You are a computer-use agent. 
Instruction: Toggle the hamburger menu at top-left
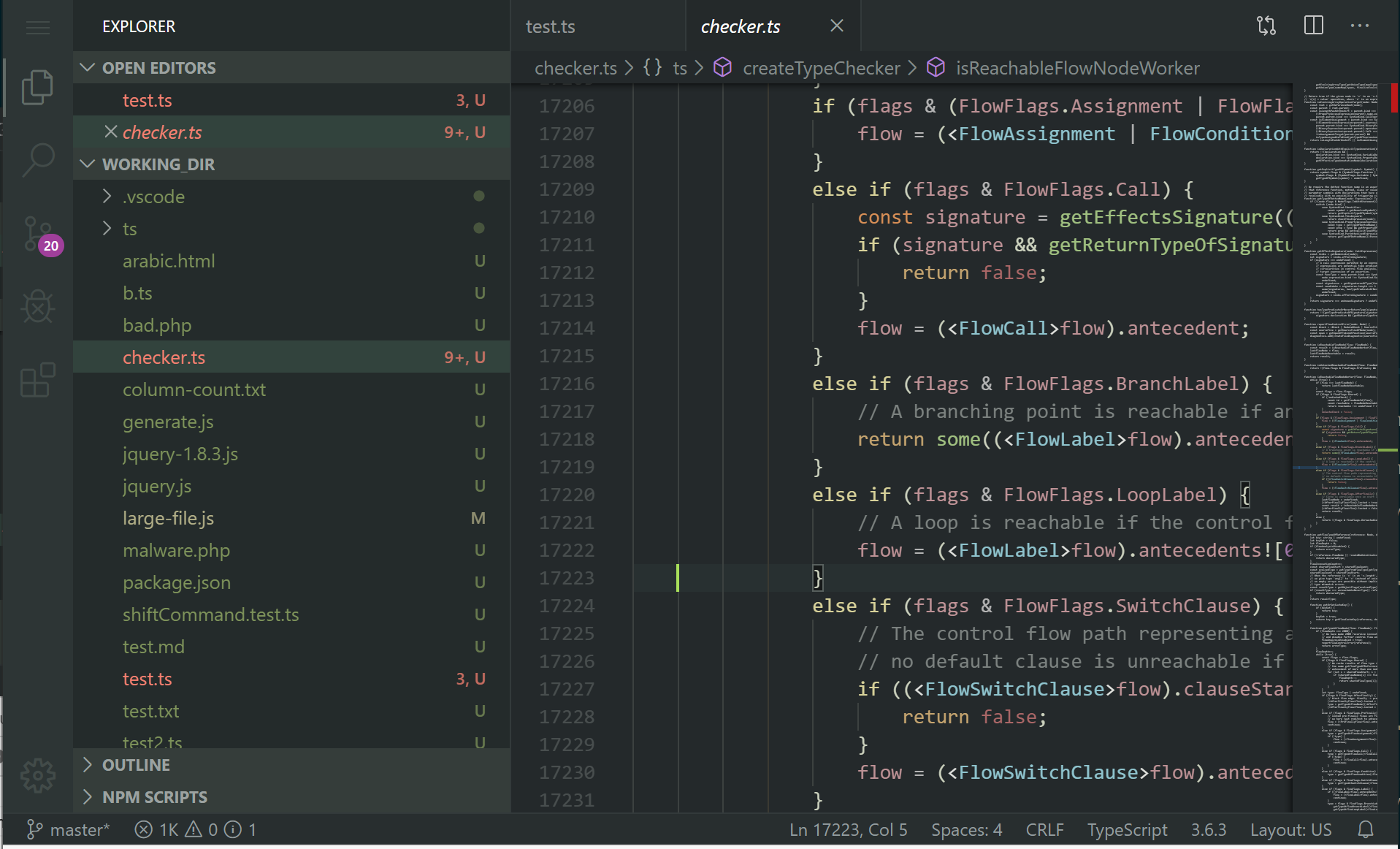coord(37,28)
